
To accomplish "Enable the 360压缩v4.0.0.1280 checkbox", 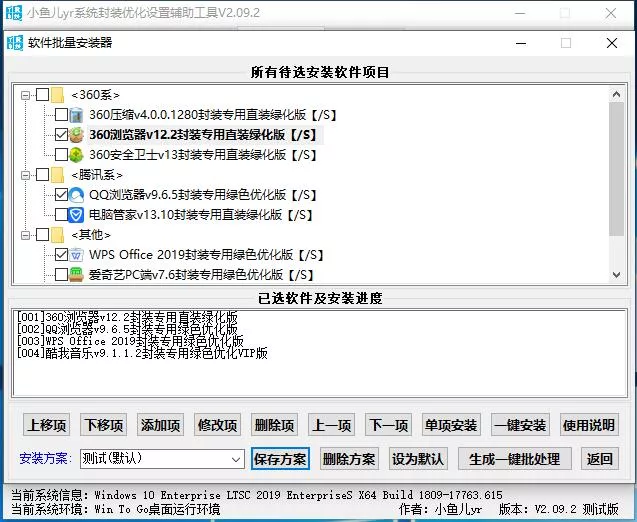I will point(61,115).
